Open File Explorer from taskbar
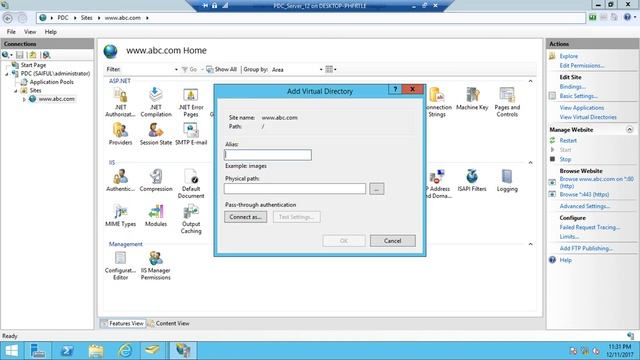Viewport: 640px width, 360px height. pos(96,351)
